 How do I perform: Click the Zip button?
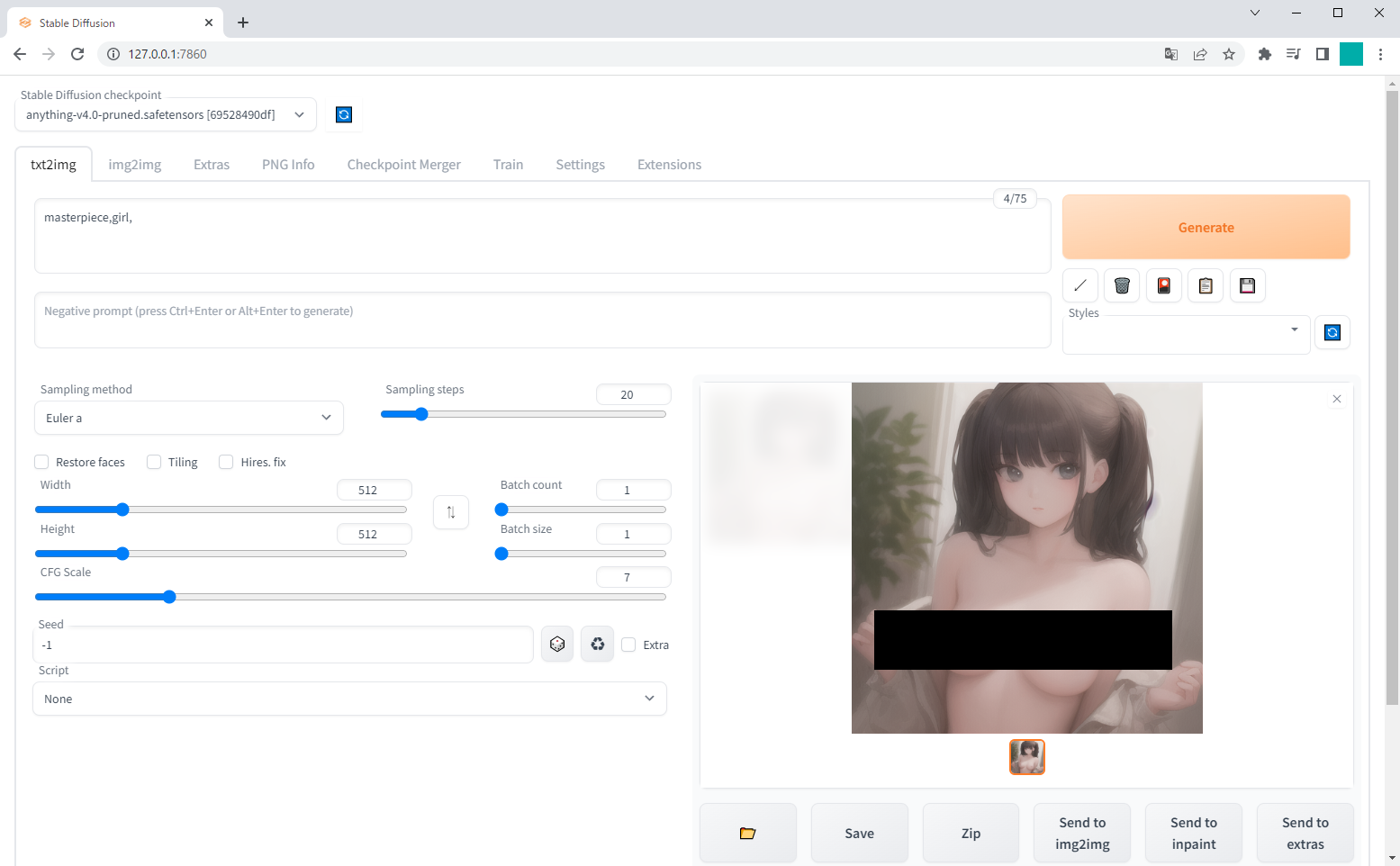pos(971,834)
